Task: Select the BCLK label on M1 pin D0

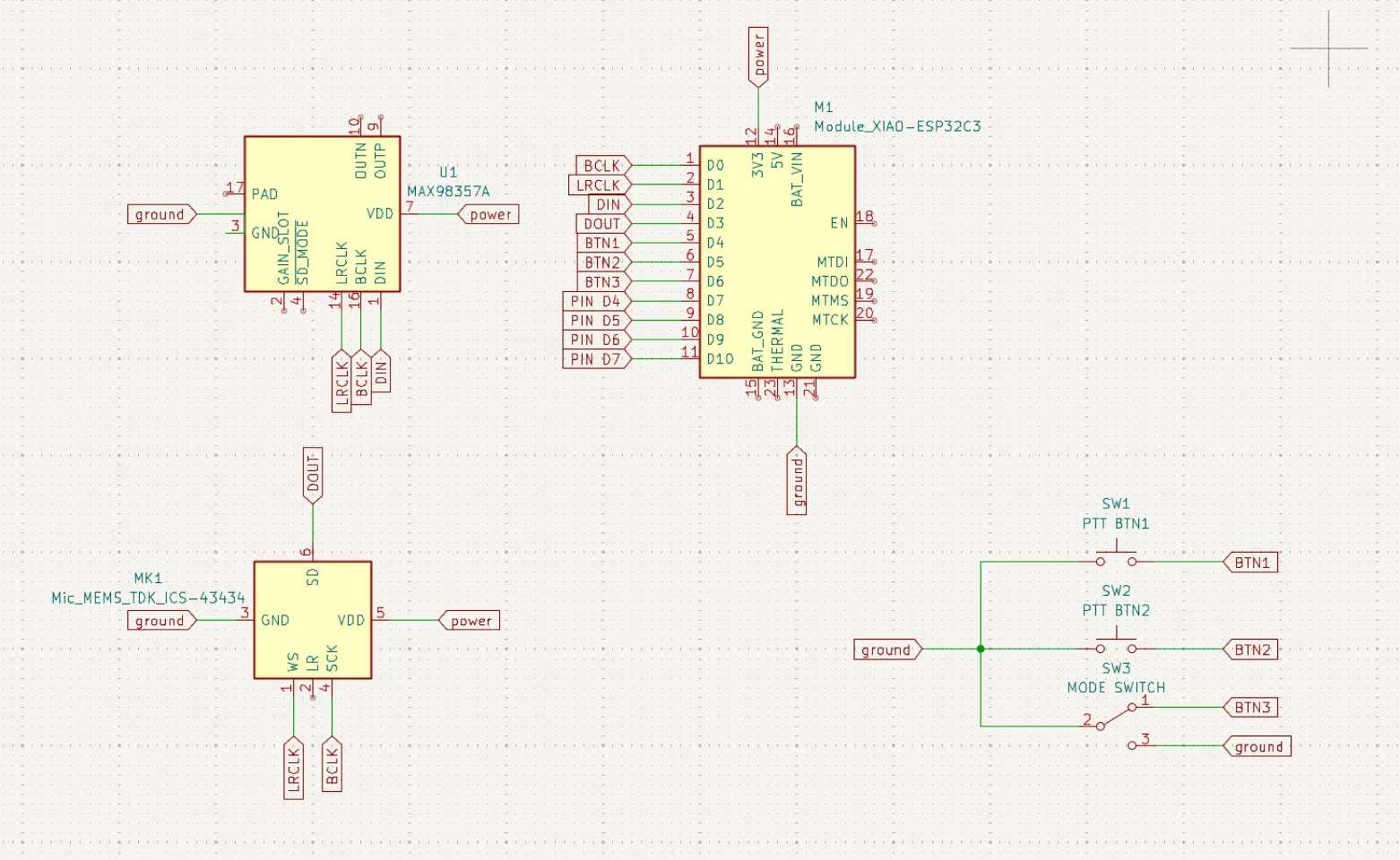Action: (x=602, y=166)
